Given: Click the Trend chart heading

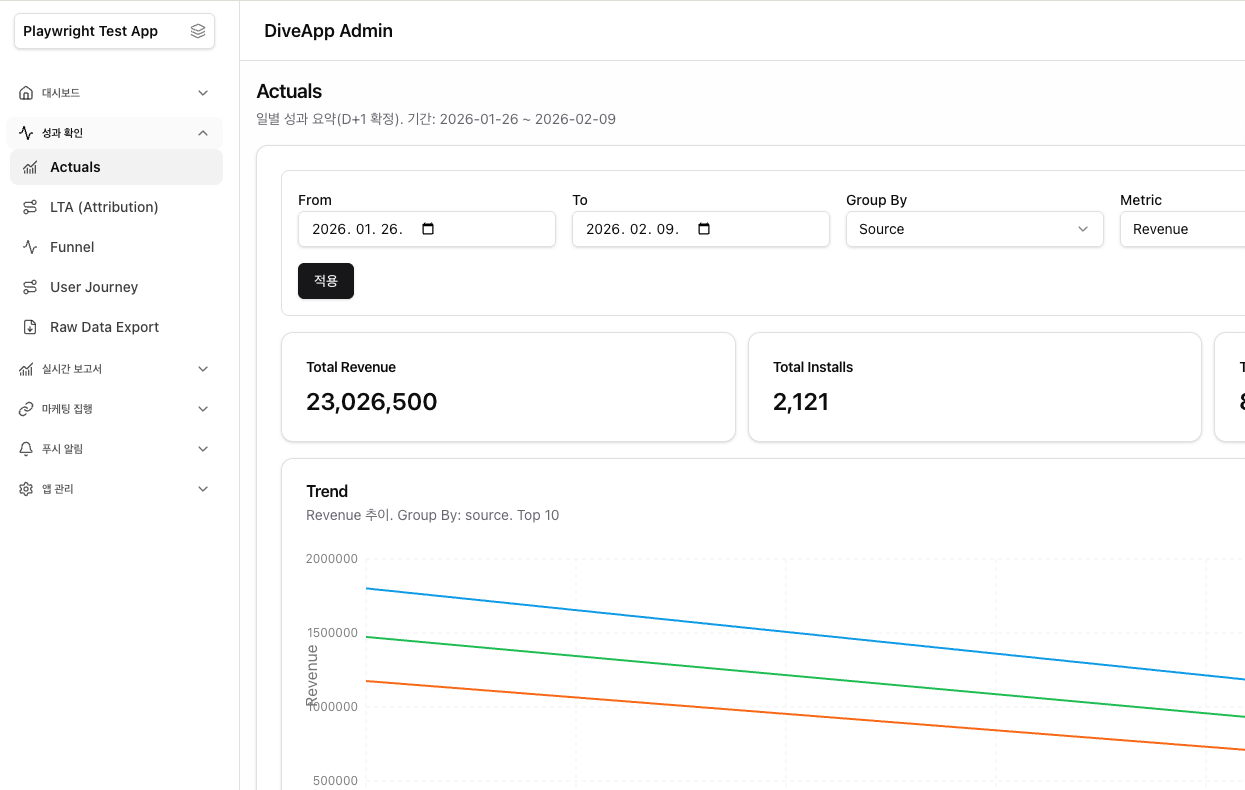Looking at the screenshot, I should coord(327,491).
